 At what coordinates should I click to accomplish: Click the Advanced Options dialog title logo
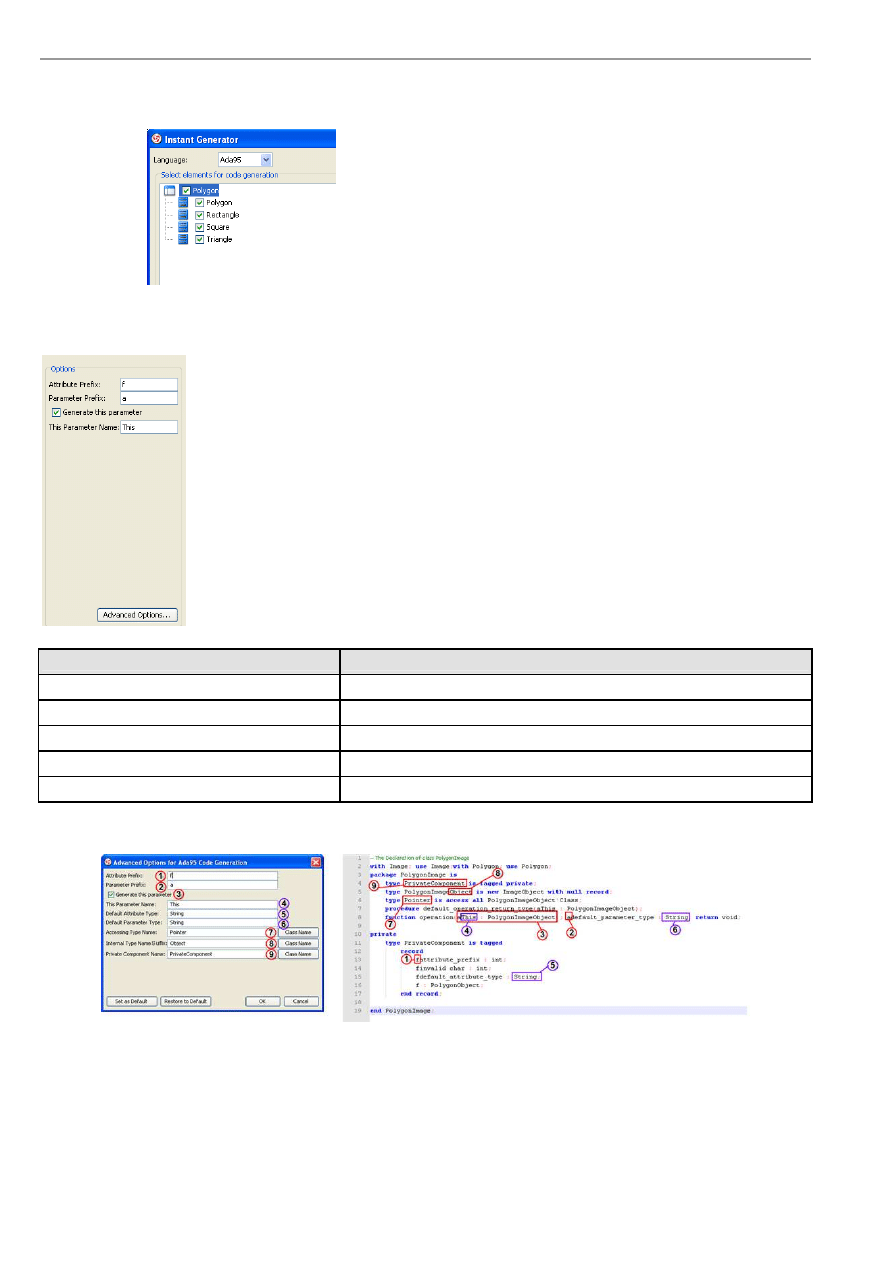click(109, 862)
